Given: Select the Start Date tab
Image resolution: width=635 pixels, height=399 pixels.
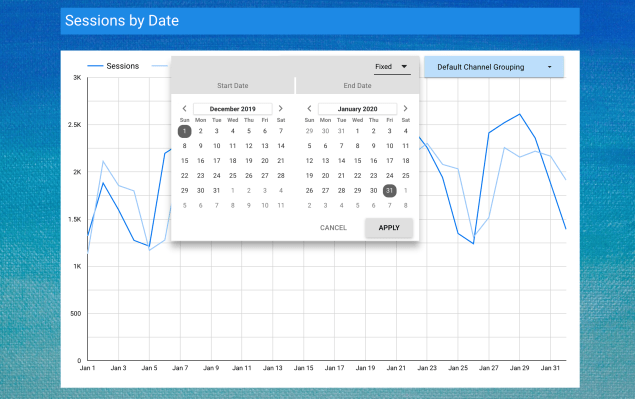Looking at the screenshot, I should pos(232,85).
